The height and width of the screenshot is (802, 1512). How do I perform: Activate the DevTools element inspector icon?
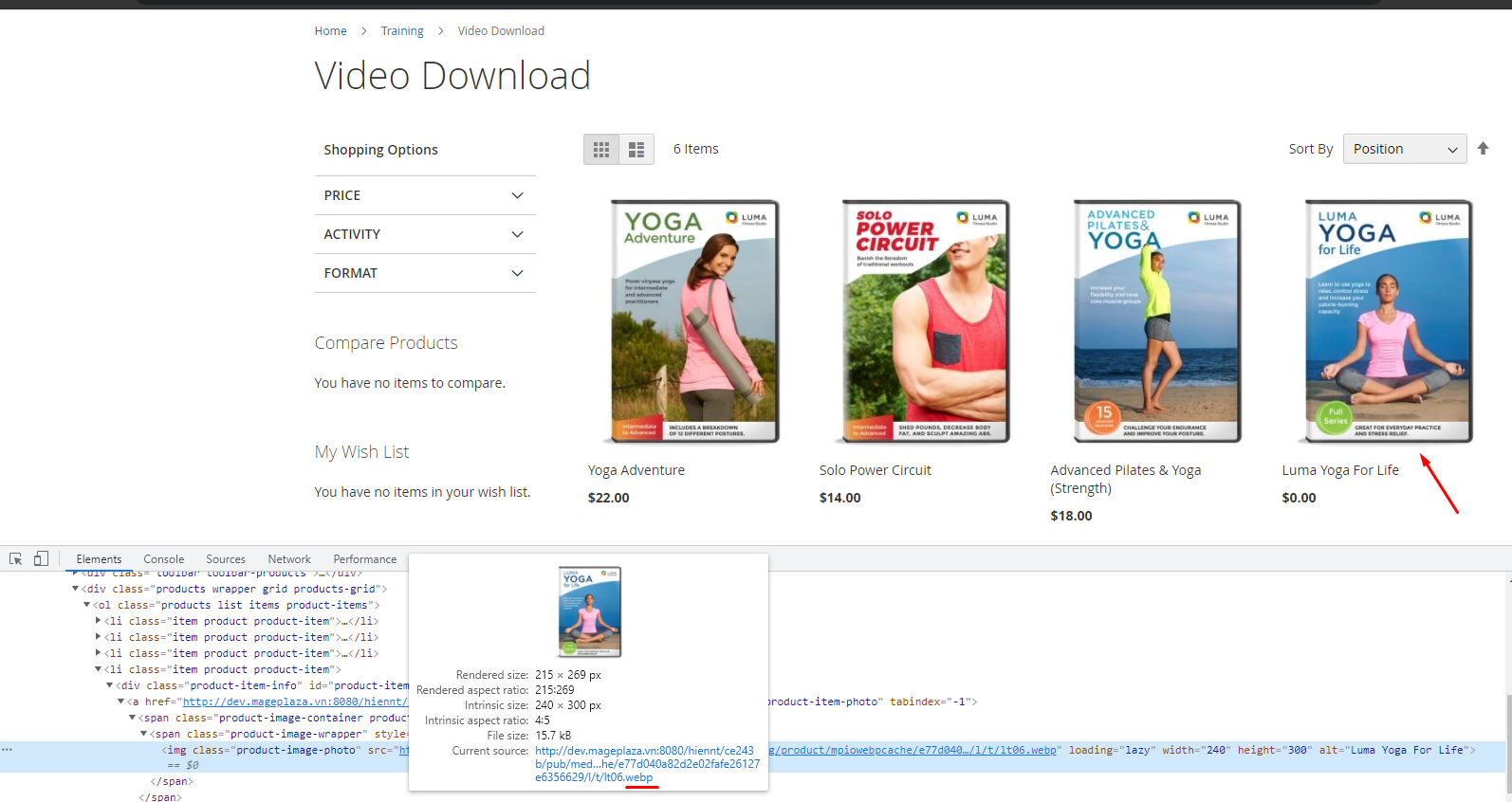coord(16,559)
